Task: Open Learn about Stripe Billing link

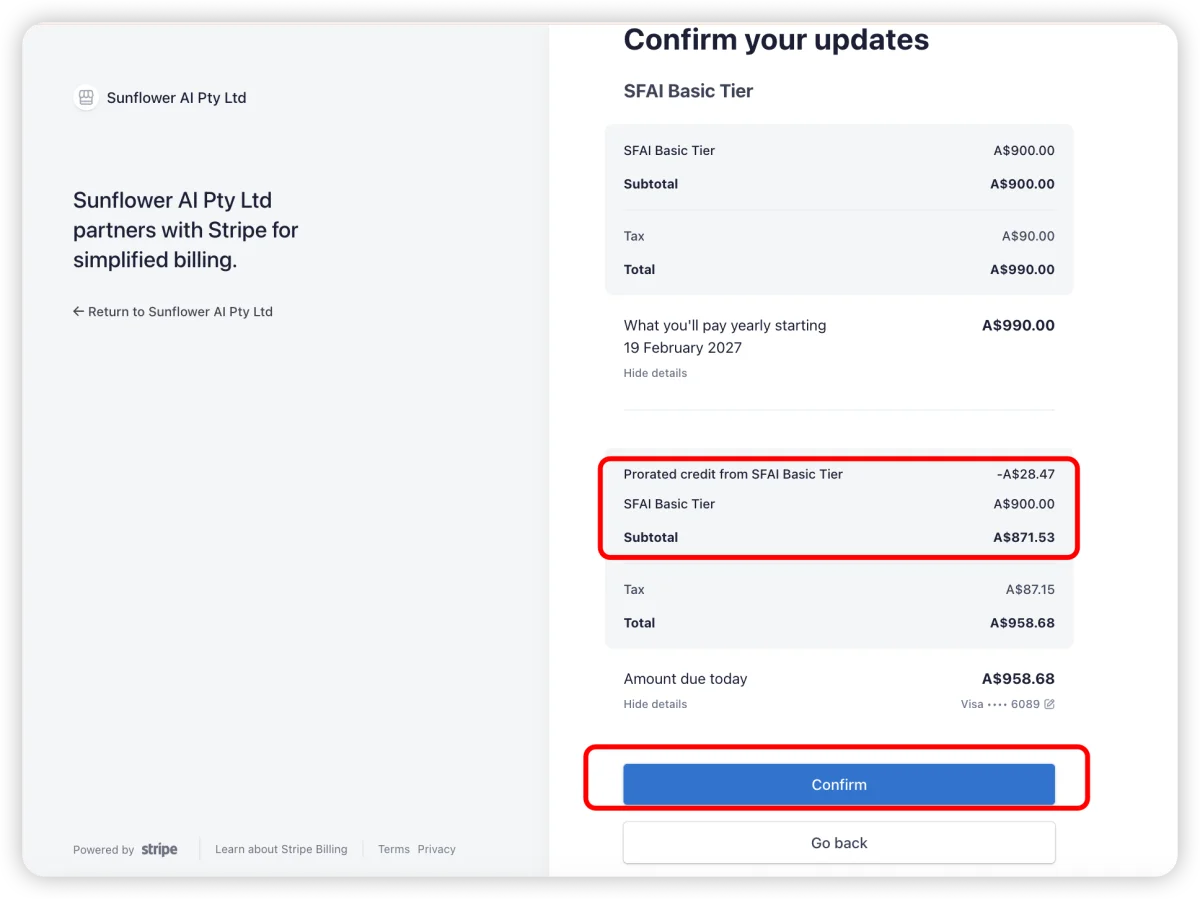Action: 281,849
